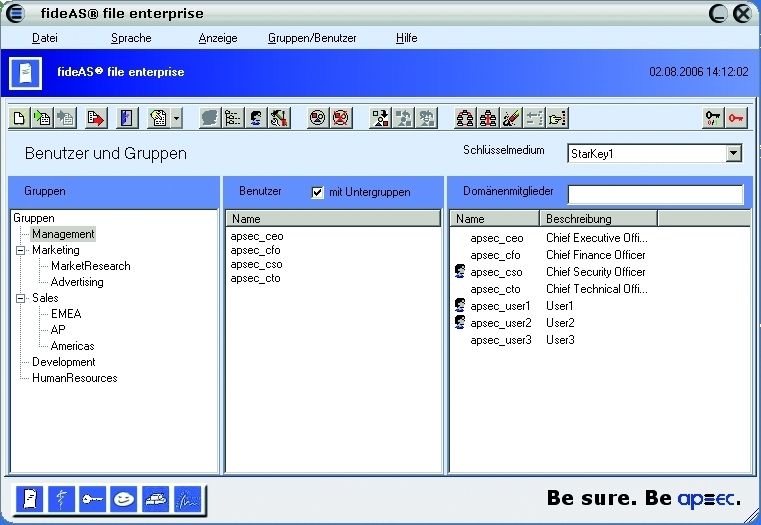The width and height of the screenshot is (761, 525).
Task: Open the Sprache menu
Action: (131, 38)
